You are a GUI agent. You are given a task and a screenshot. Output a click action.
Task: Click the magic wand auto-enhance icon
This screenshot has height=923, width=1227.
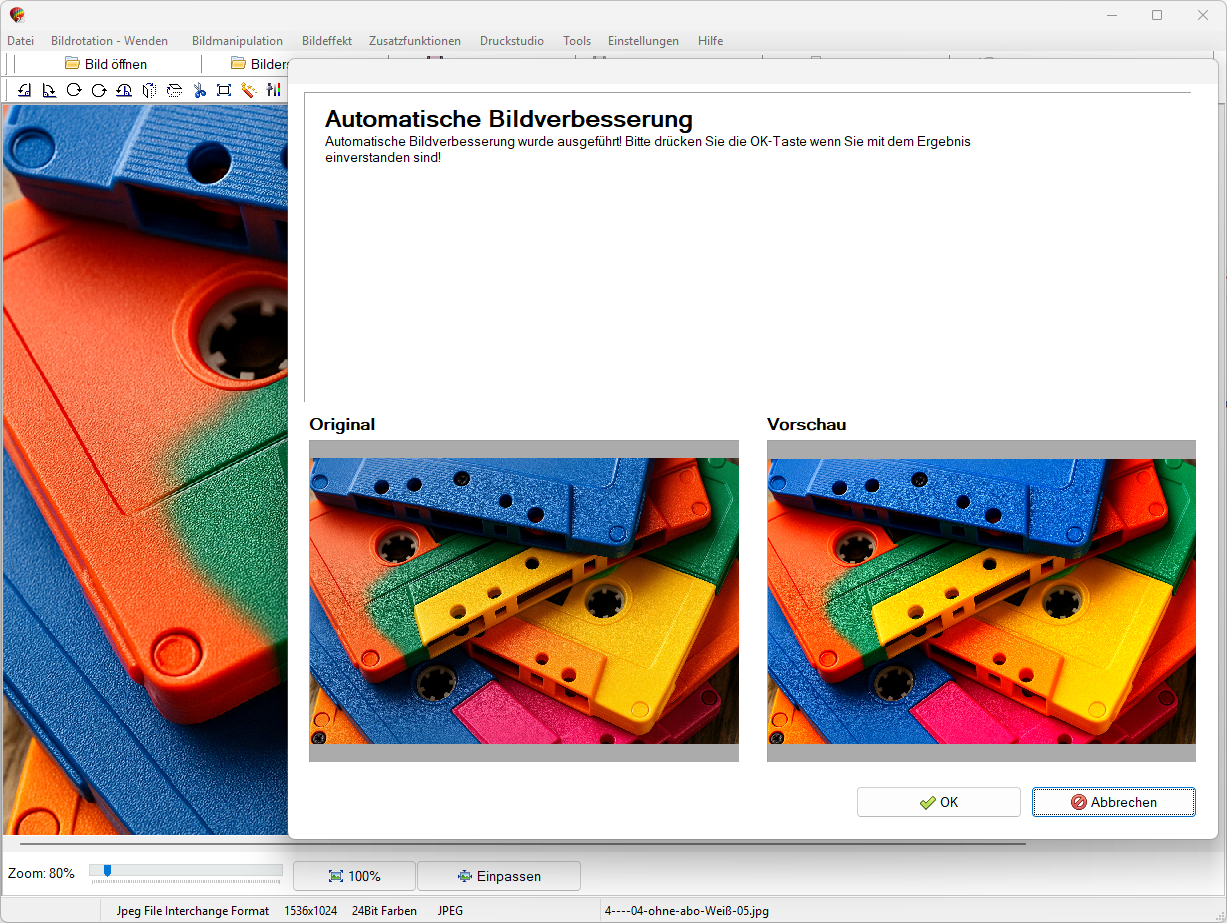coord(249,90)
